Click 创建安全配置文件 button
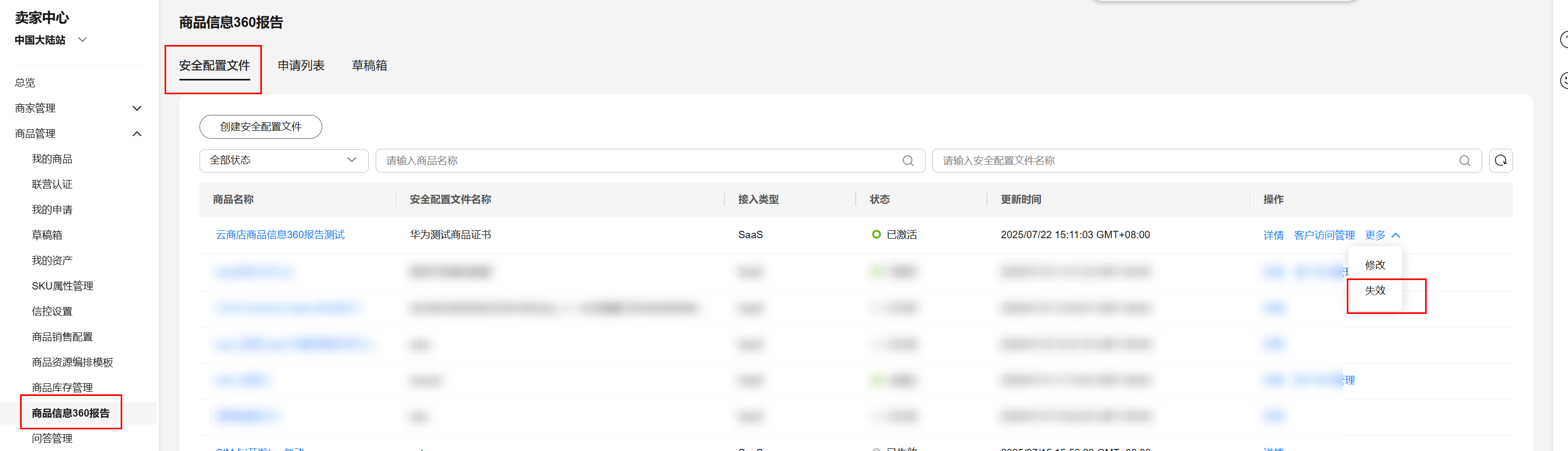This screenshot has height=451, width=1568. 260,127
